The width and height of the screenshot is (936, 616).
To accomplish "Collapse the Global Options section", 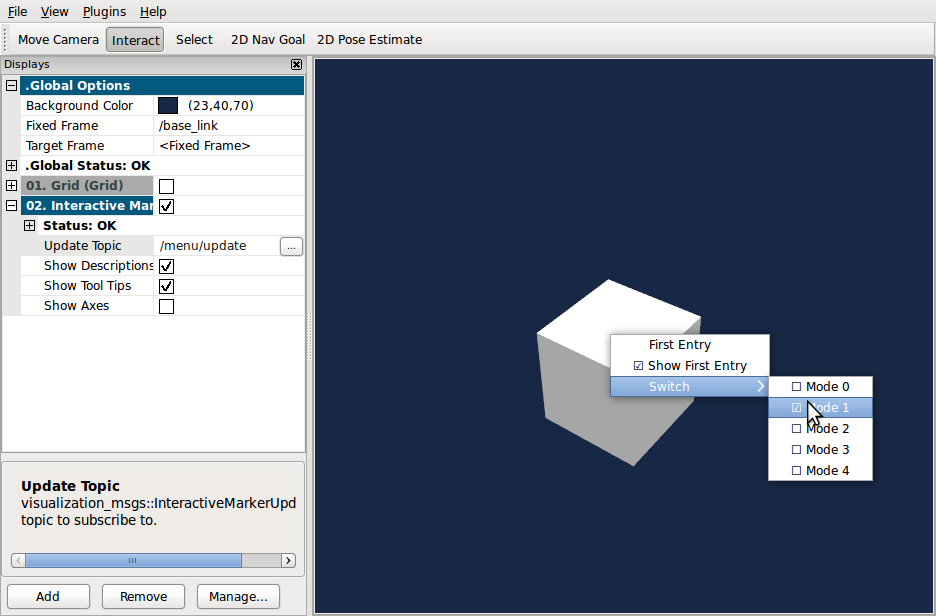I will point(12,86).
